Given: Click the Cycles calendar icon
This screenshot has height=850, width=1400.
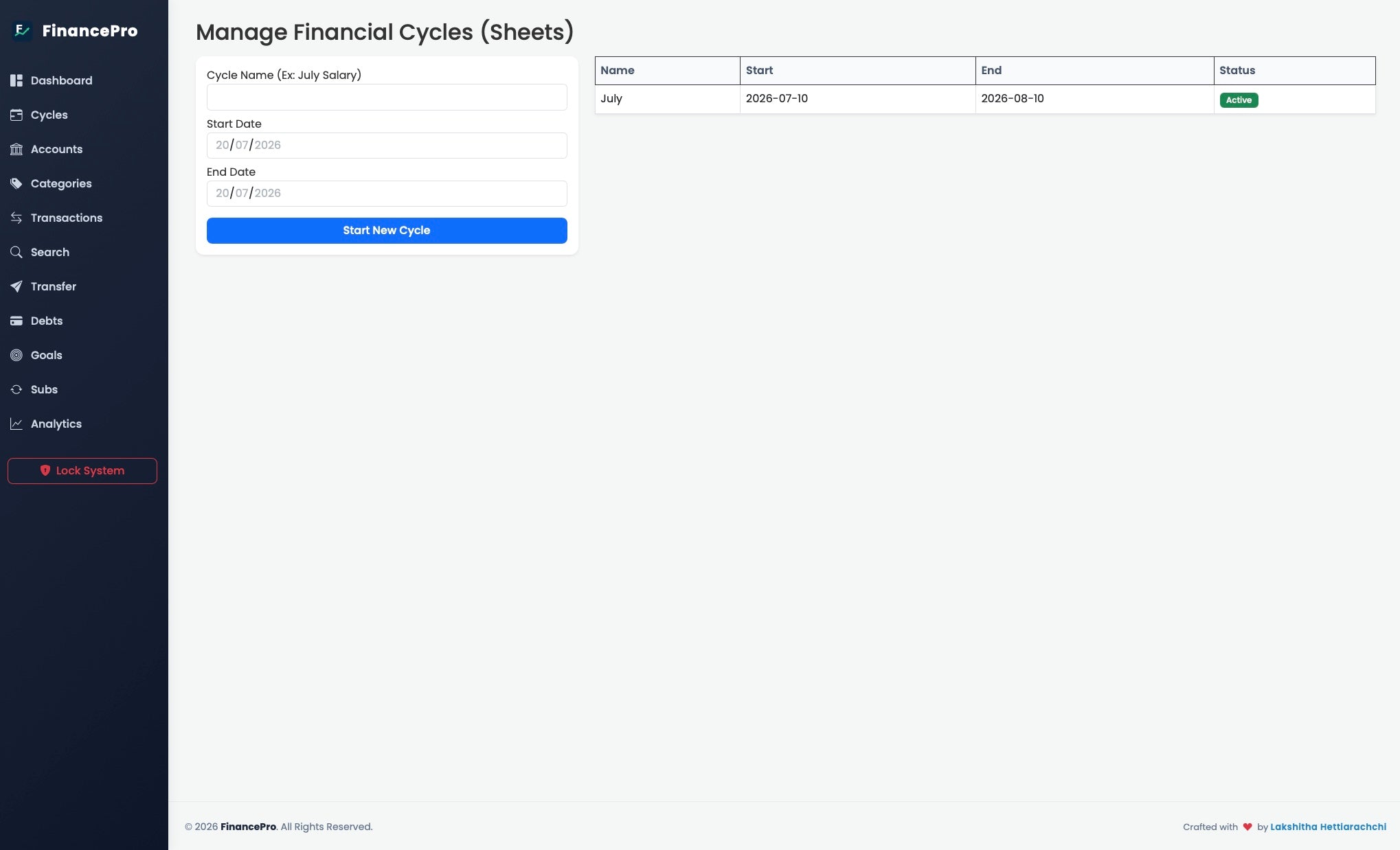Looking at the screenshot, I should click(16, 115).
